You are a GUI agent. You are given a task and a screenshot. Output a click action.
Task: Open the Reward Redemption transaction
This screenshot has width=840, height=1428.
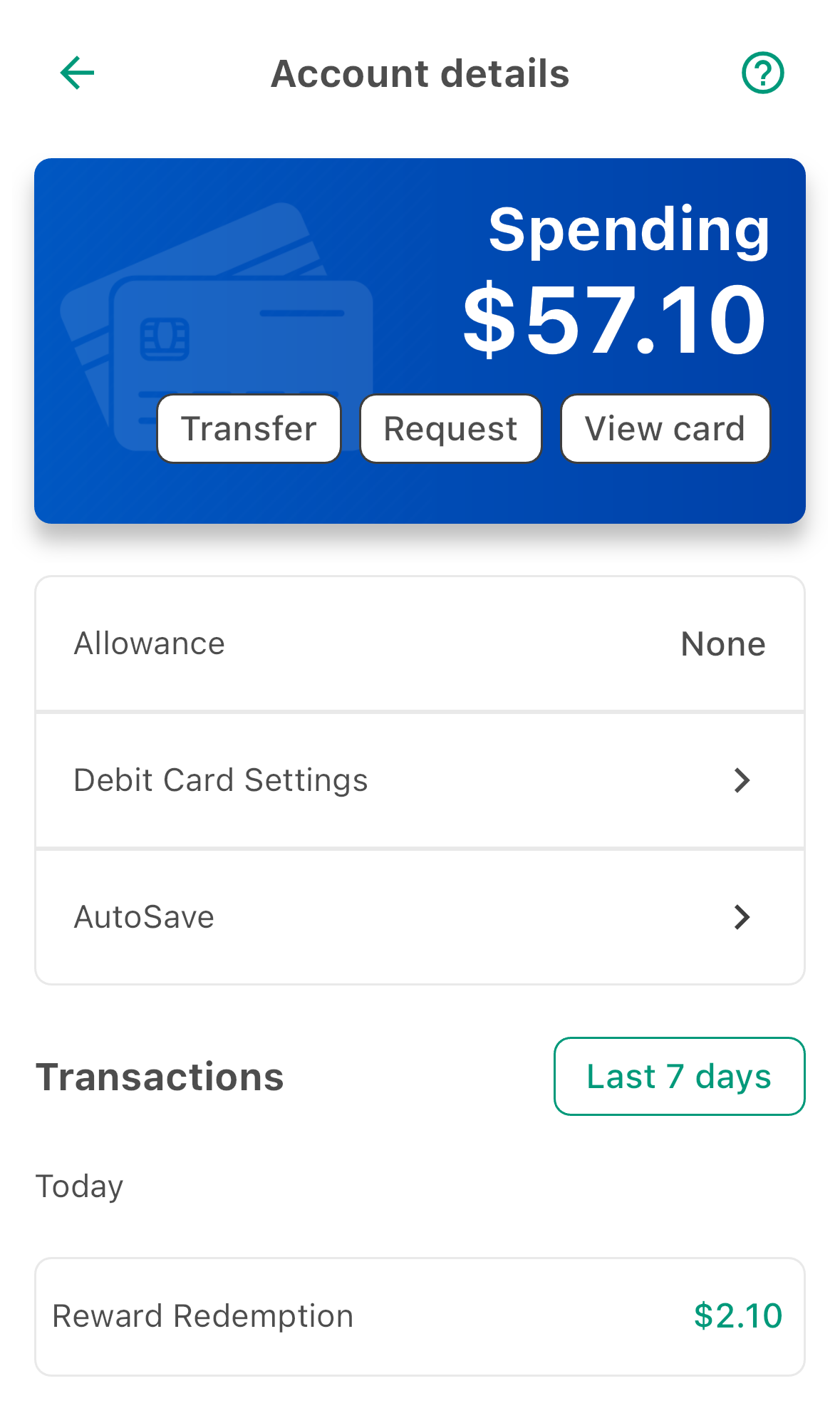[420, 1316]
